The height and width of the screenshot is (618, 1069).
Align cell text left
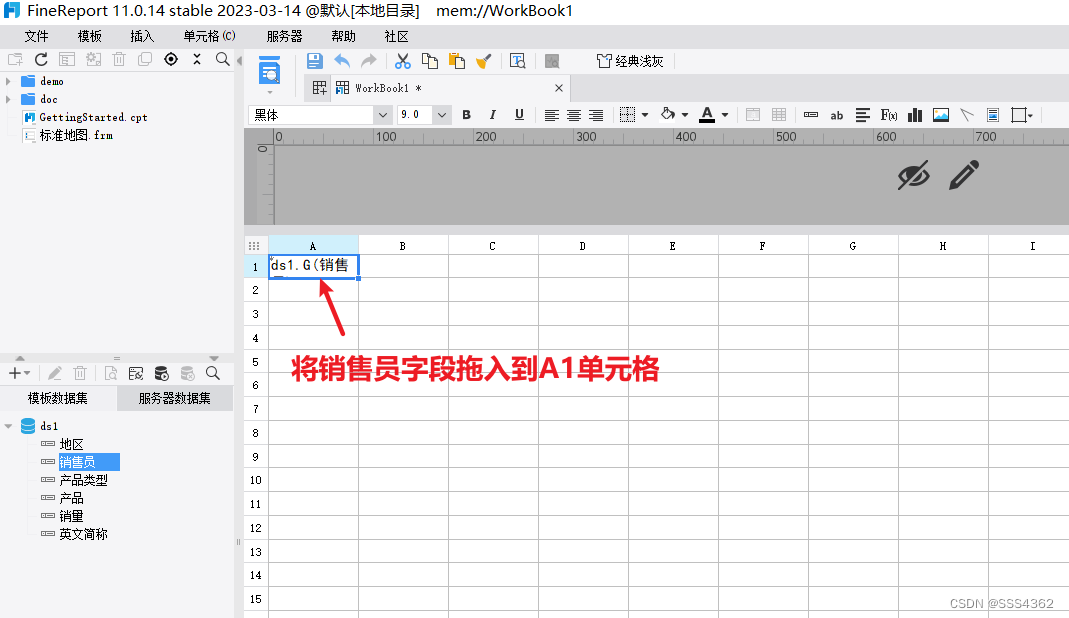552,115
